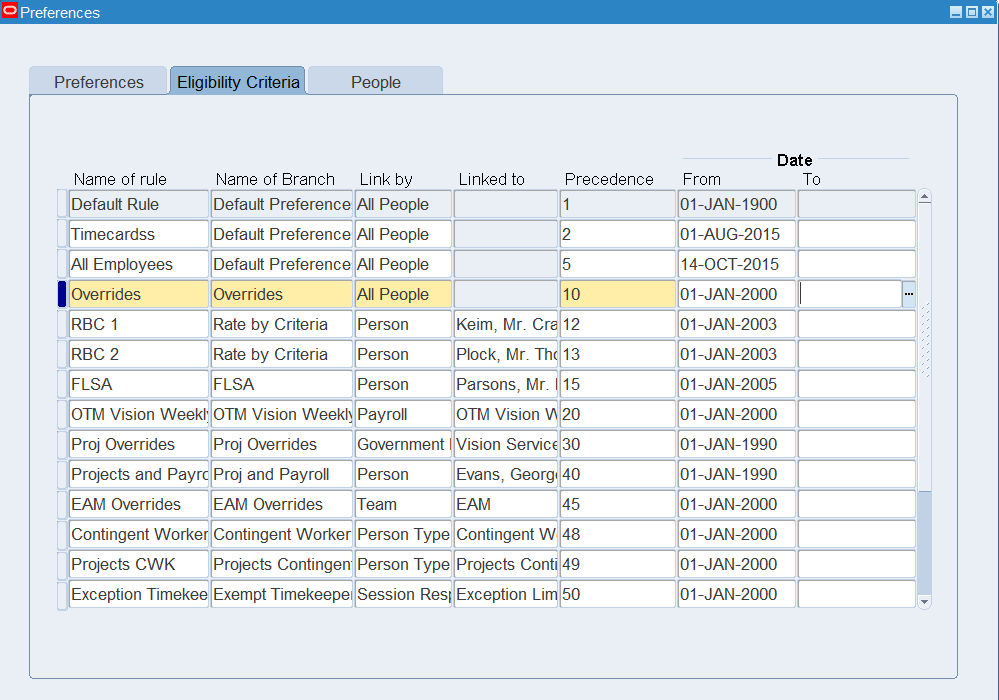
Task: Click Link by field showing Team
Action: [403, 504]
